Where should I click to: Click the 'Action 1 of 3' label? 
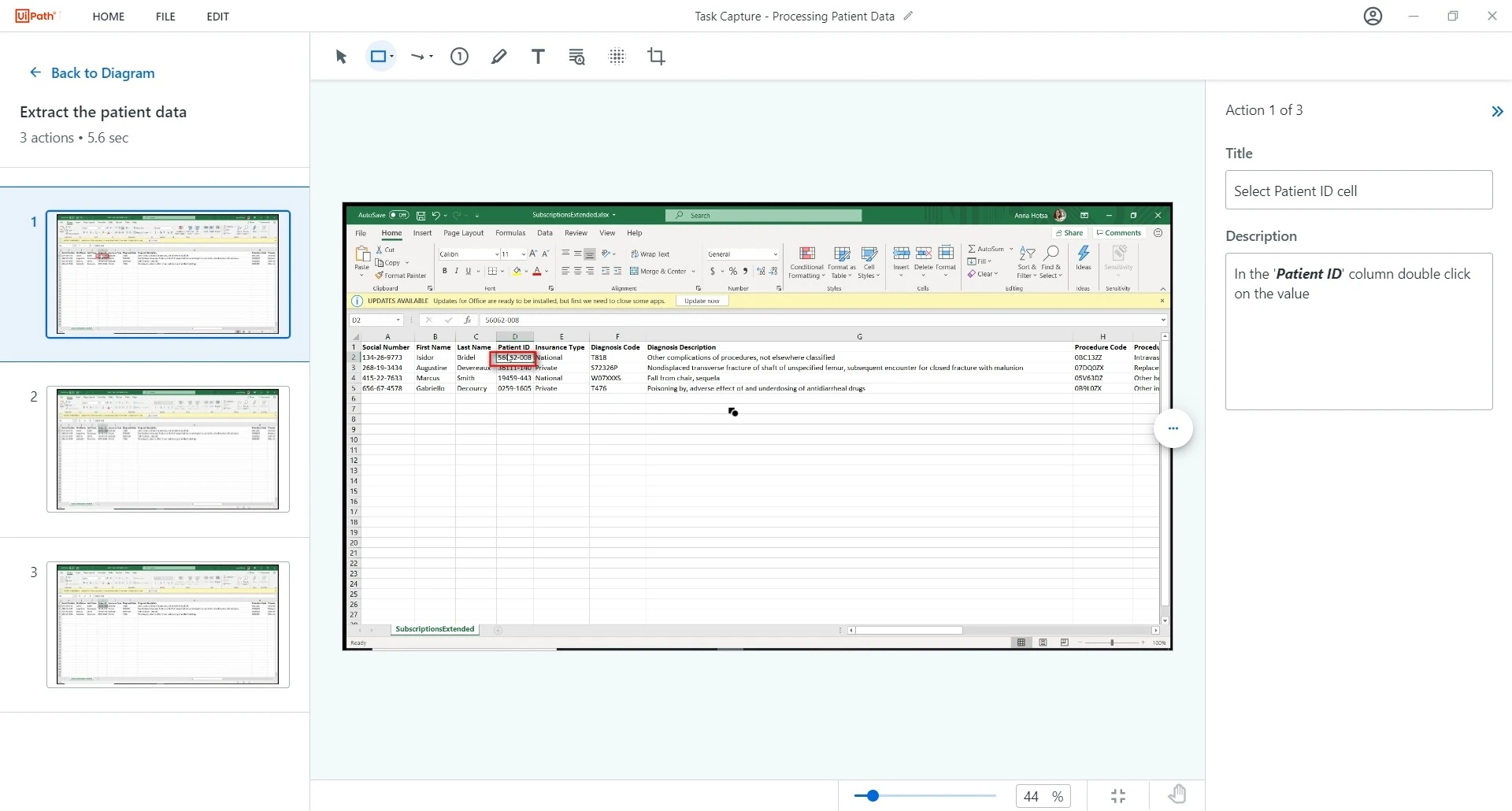pyautogui.click(x=1264, y=110)
